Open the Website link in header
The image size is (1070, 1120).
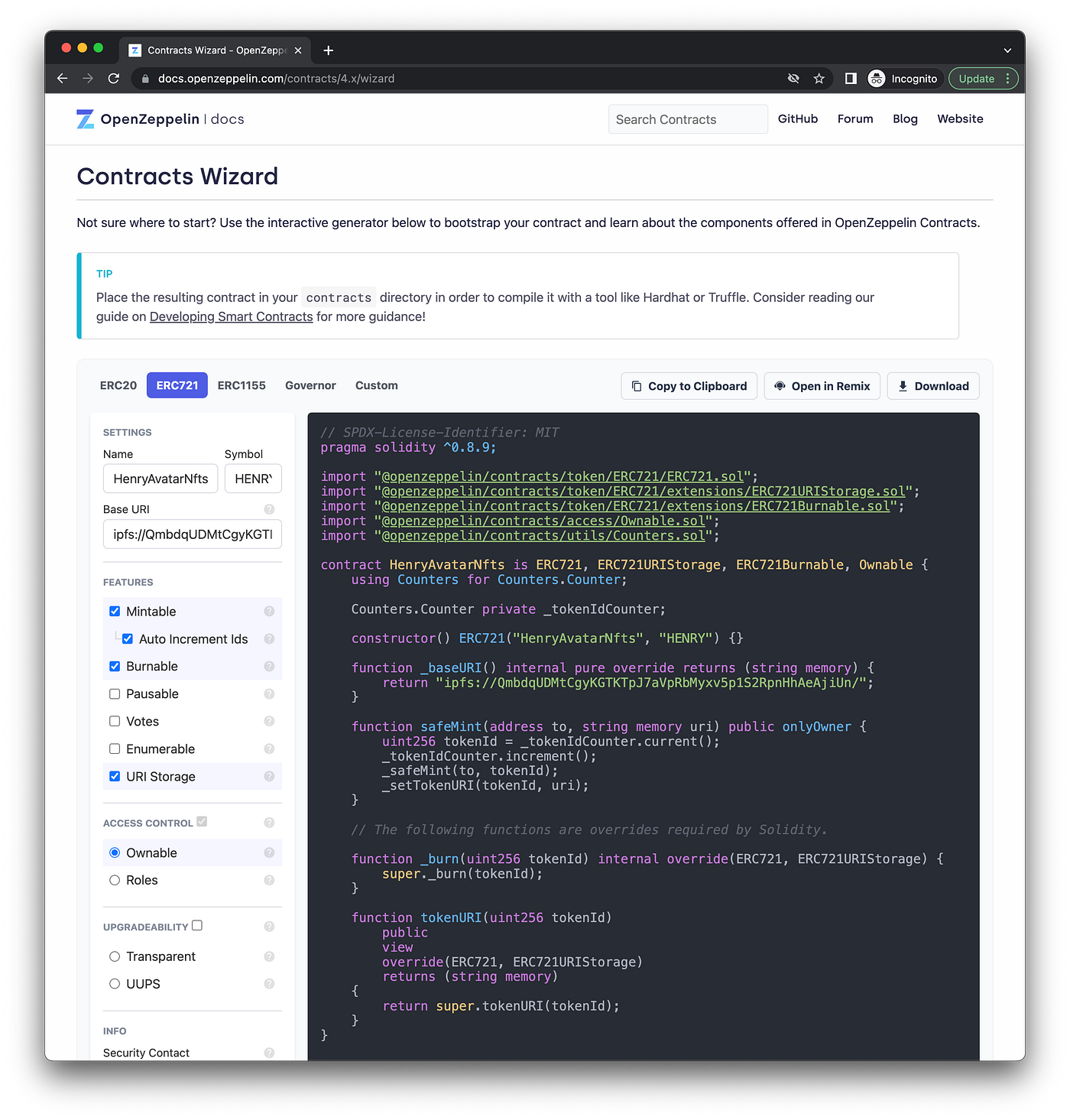[961, 119]
